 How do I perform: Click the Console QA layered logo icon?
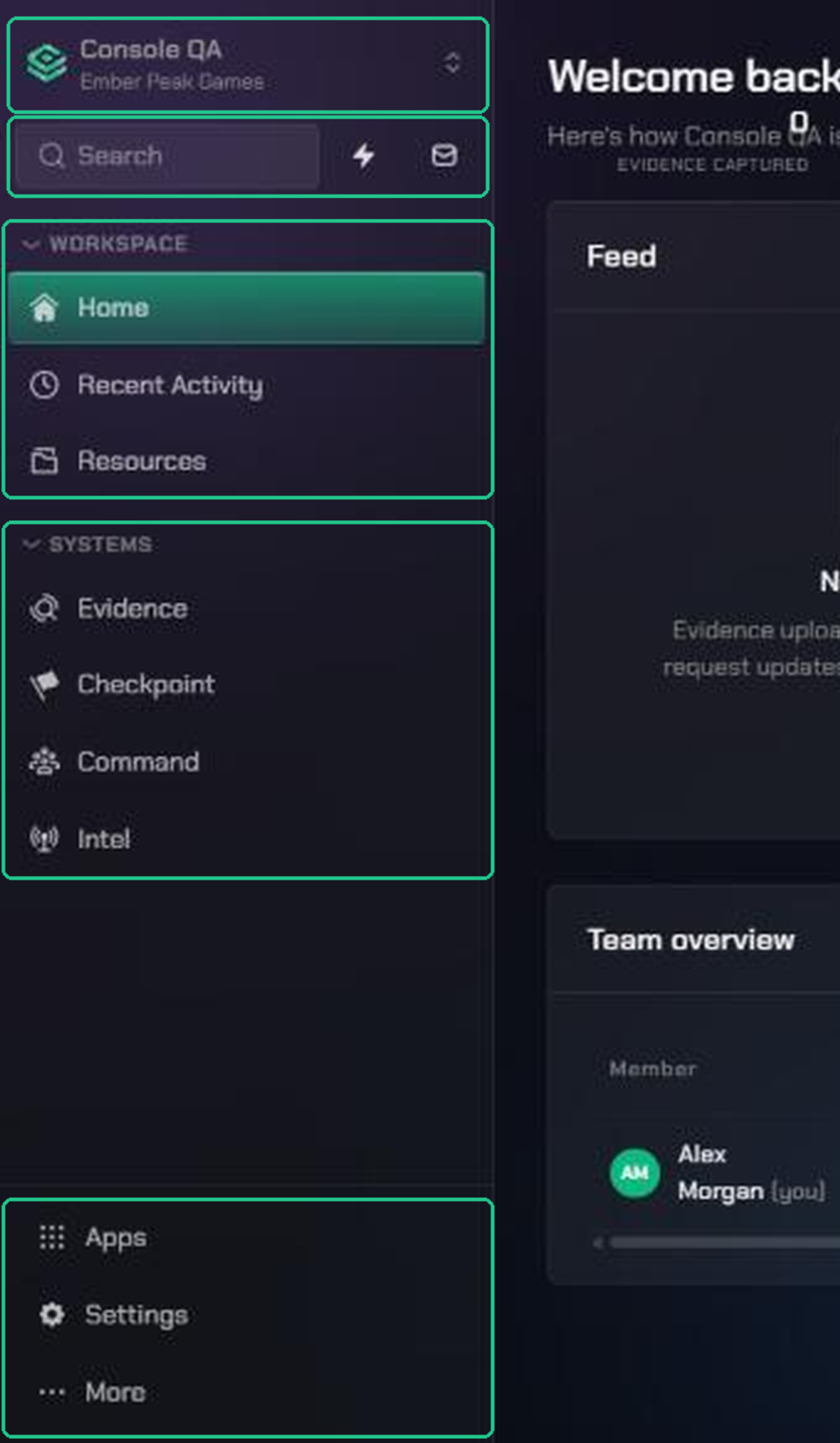pyautogui.click(x=46, y=63)
